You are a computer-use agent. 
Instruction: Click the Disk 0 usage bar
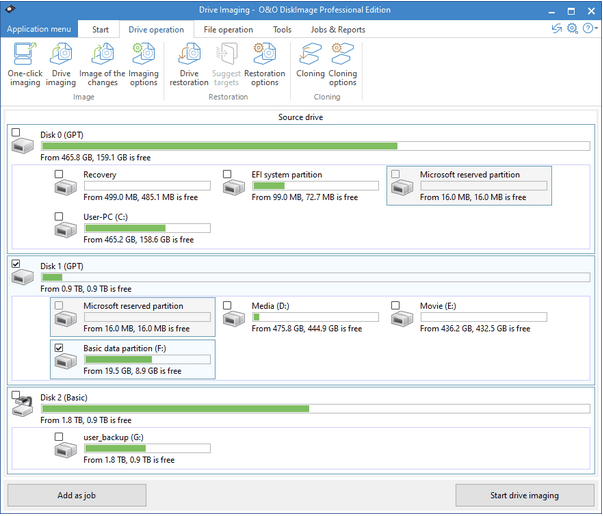315,146
